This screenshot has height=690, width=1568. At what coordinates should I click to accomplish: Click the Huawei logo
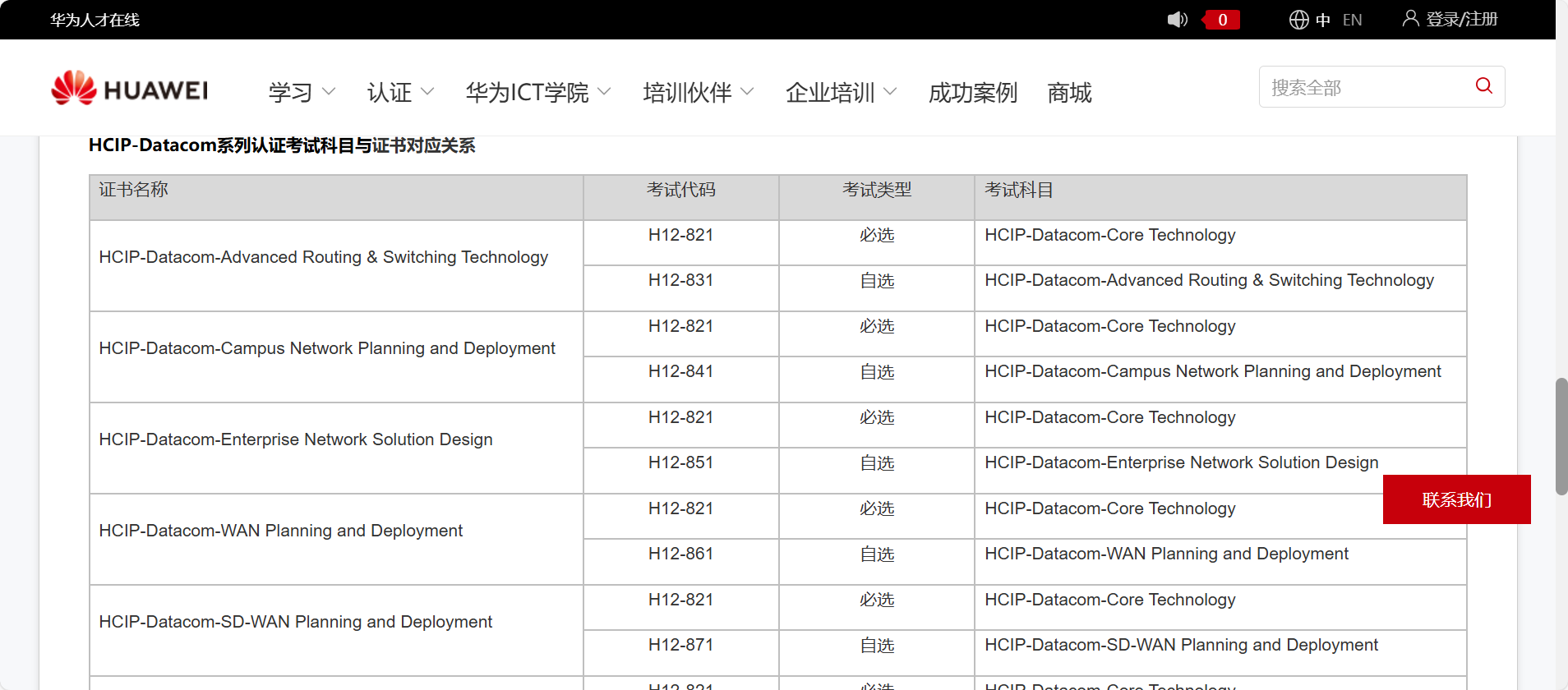(129, 88)
